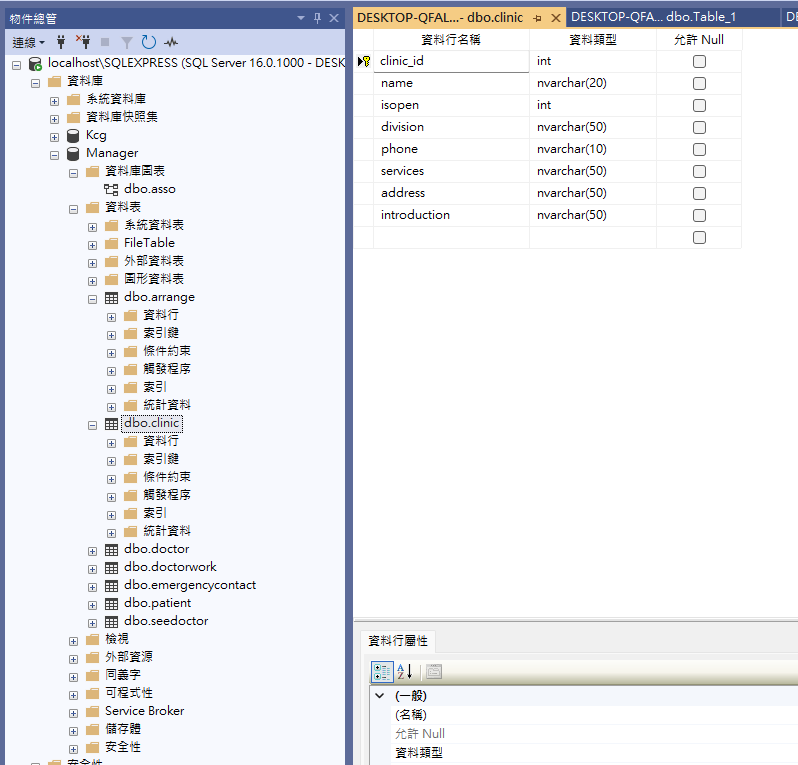
Task: Click the Disconnect server icon
Action: 83,42
